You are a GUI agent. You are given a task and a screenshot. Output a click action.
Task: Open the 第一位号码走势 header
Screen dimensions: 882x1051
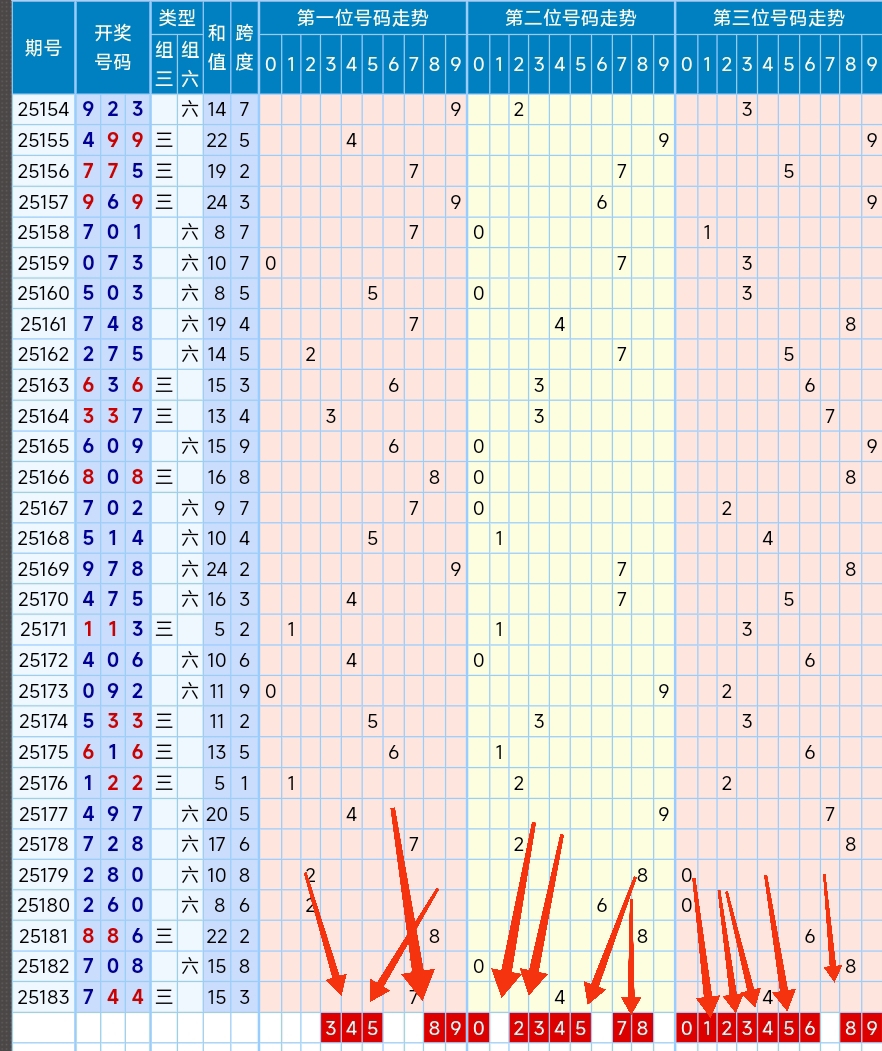[363, 18]
